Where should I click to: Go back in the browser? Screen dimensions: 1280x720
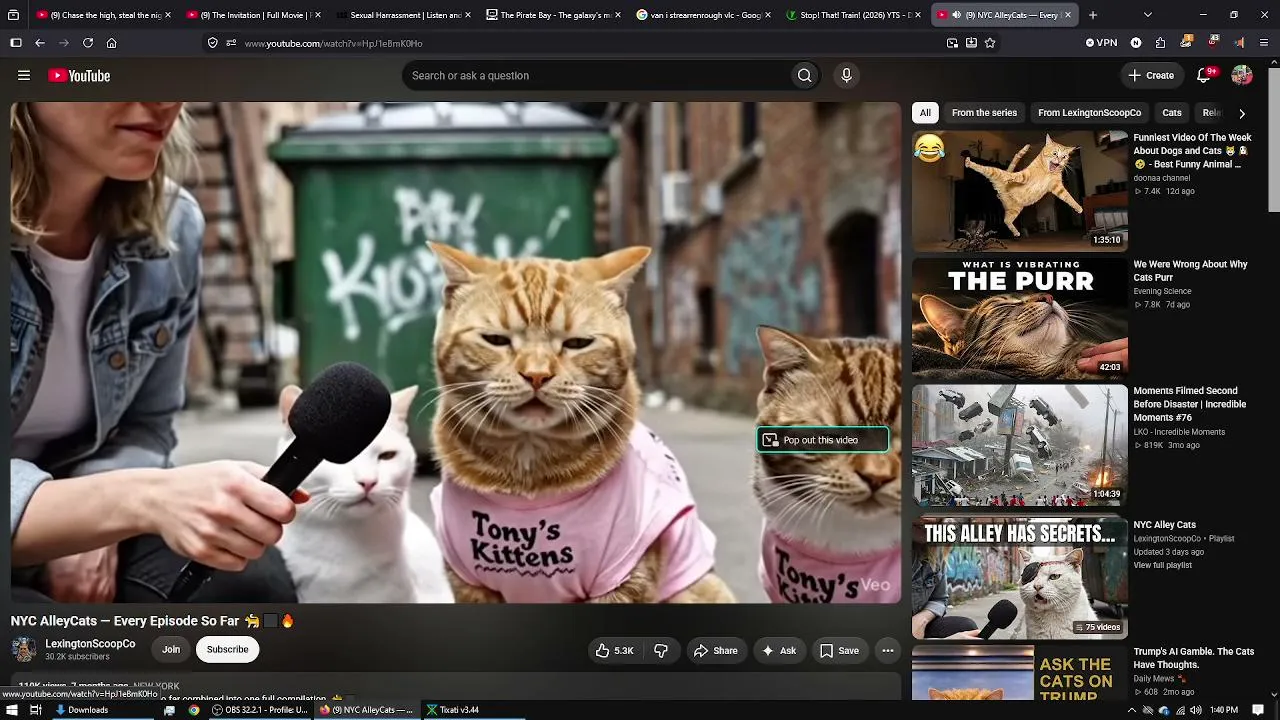tap(40, 43)
